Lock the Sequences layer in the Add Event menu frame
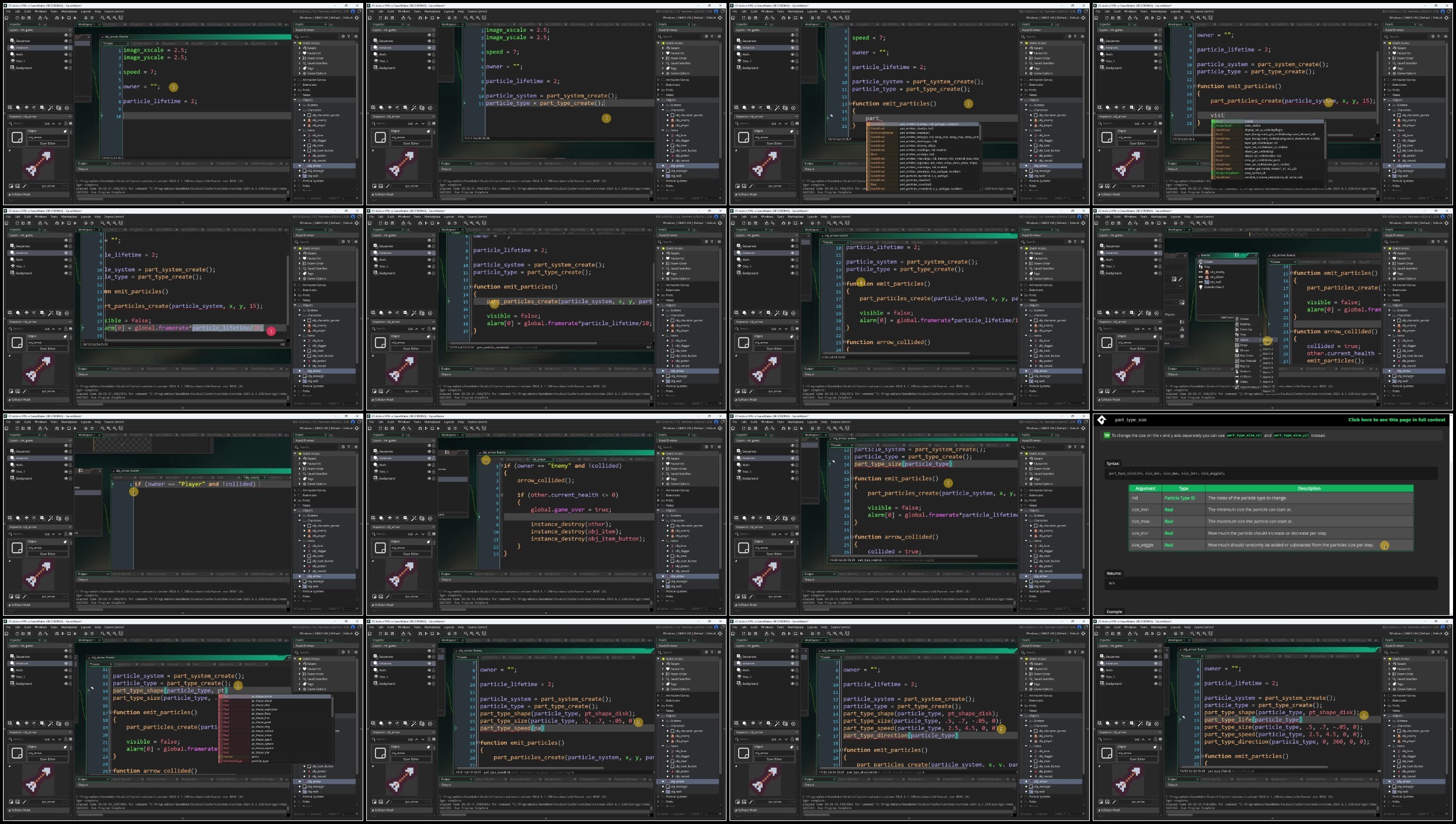Screen dimensions: 1456x824 (1161, 246)
